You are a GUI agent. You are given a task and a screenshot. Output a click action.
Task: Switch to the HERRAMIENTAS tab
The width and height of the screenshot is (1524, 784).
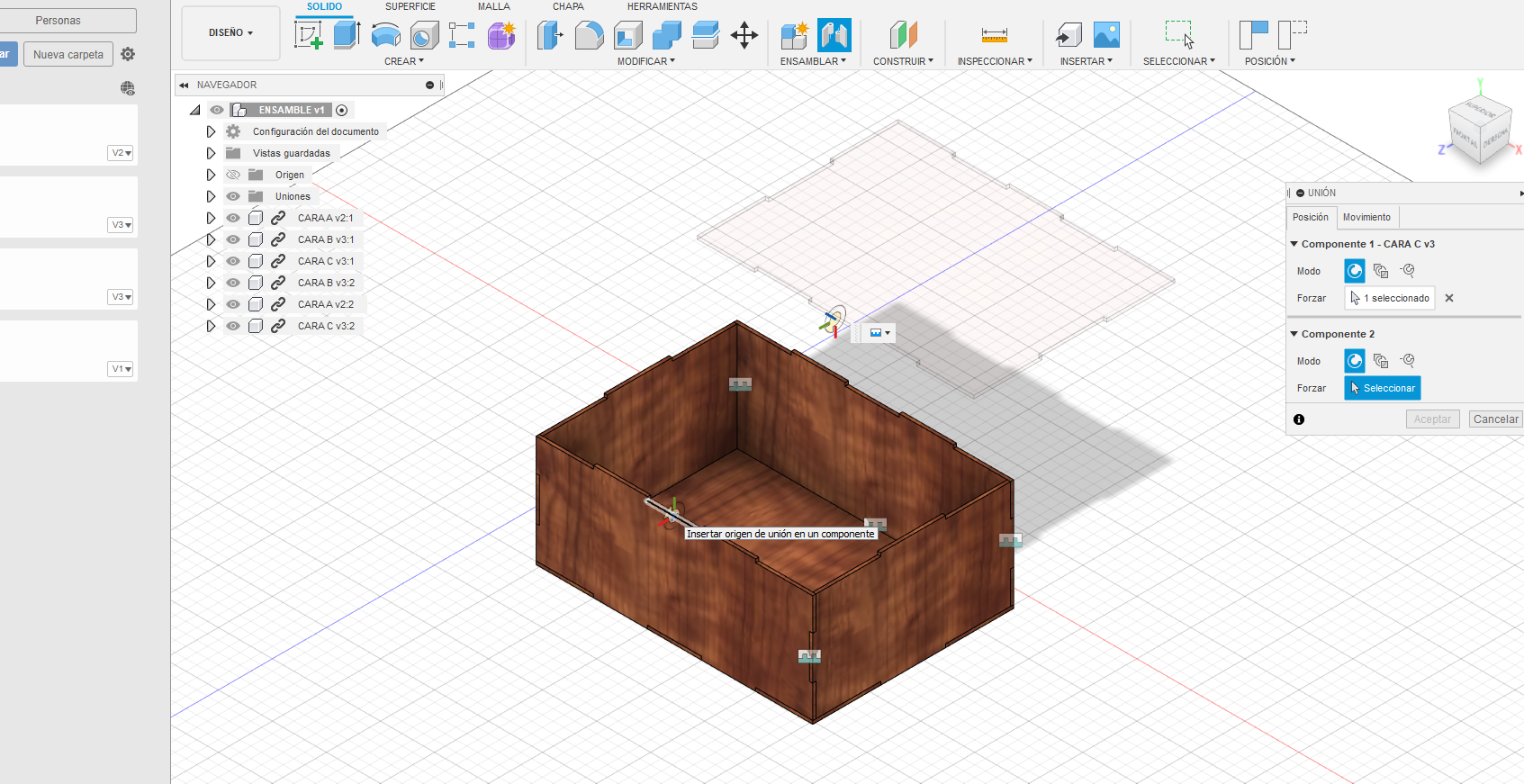(x=663, y=6)
